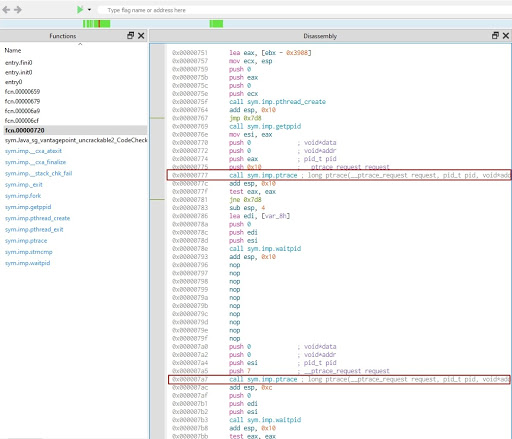Select function fcn.000006a9
The height and width of the screenshot is (439, 512).
tap(22, 111)
